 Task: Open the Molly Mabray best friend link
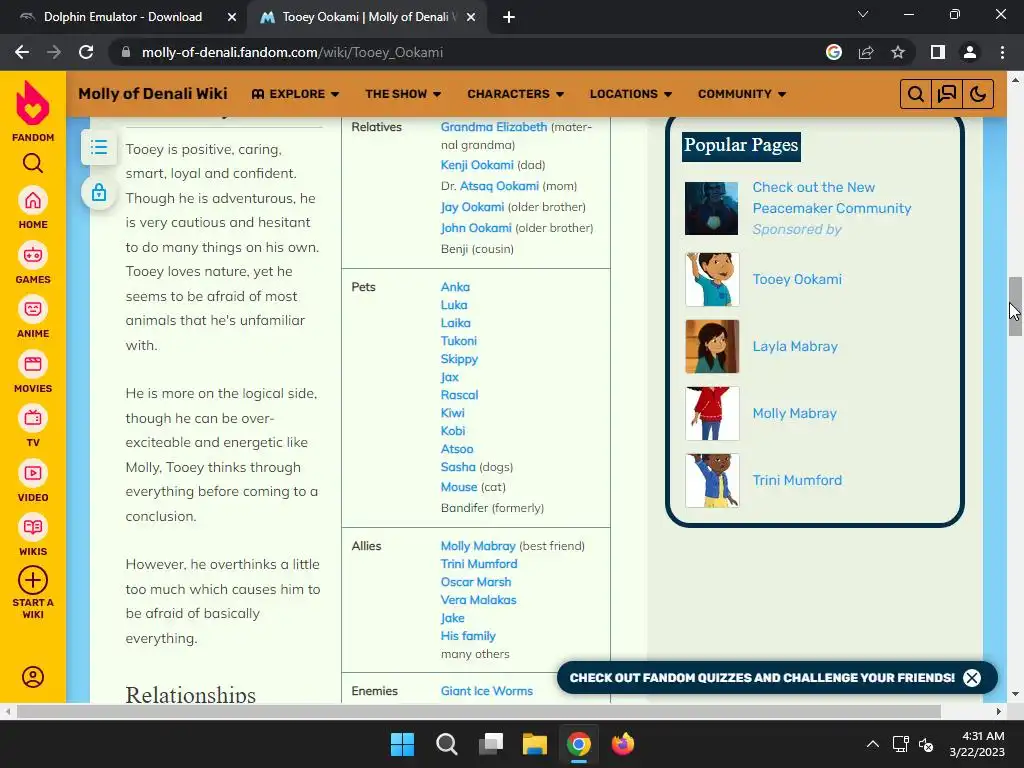[478, 546]
